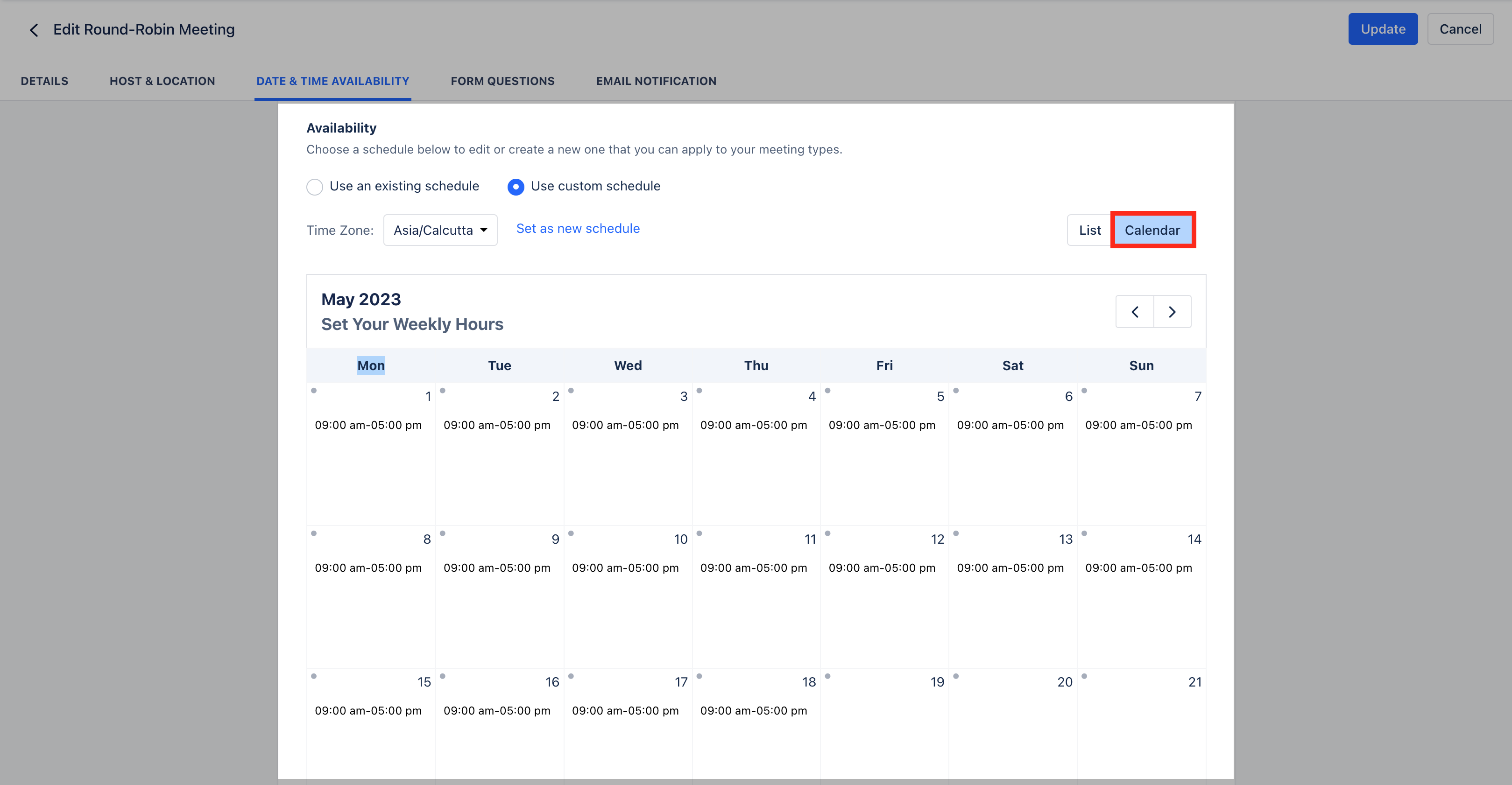This screenshot has width=1512, height=785.
Task: Click Set as new schedule link
Action: click(x=578, y=228)
